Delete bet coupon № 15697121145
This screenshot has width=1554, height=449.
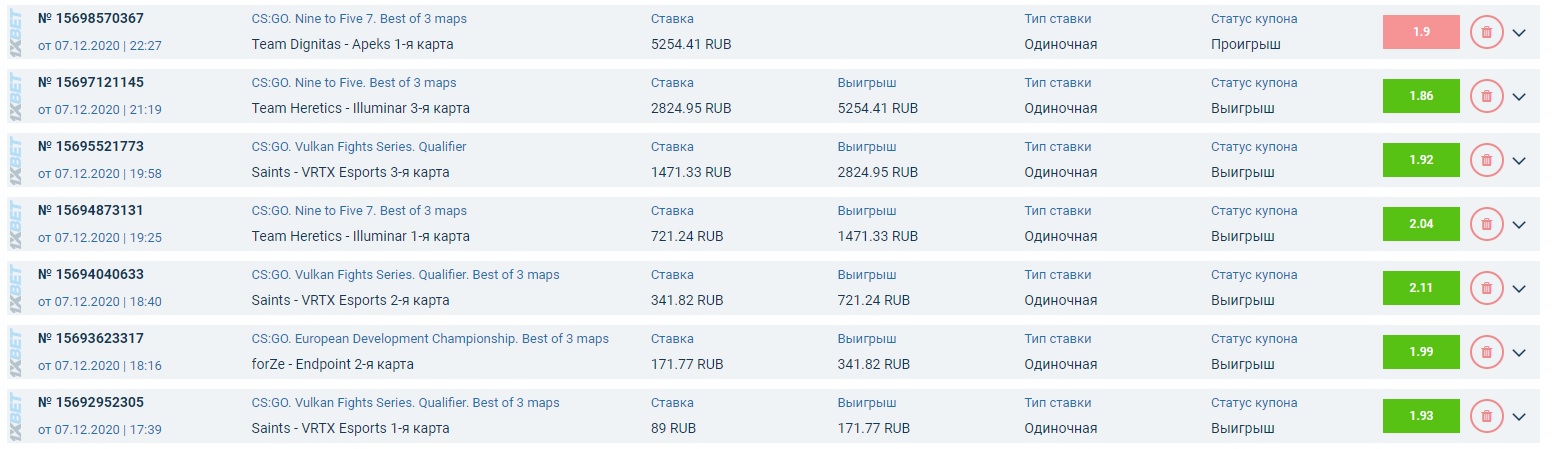(x=1486, y=96)
